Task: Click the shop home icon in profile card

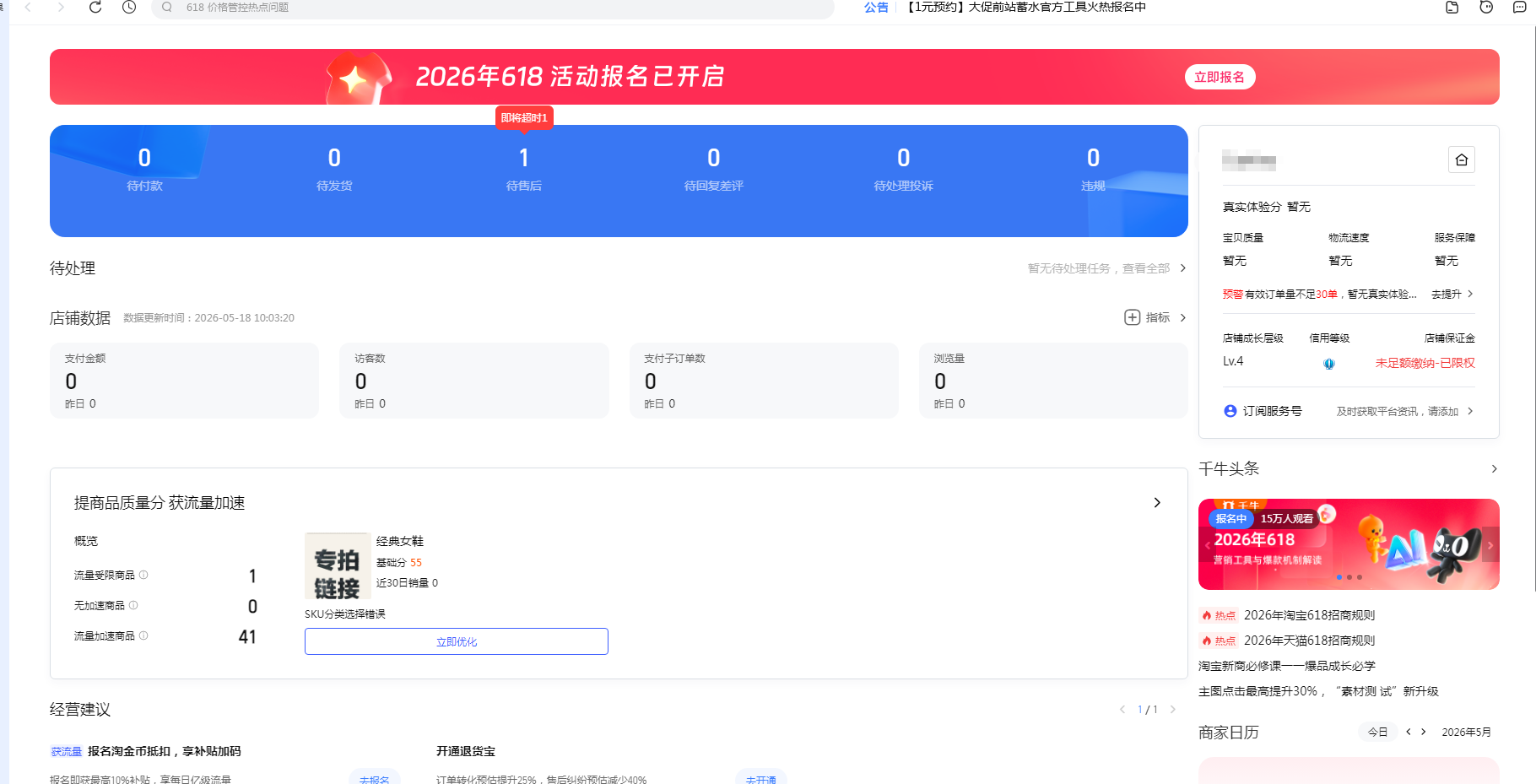Action: [x=1462, y=160]
